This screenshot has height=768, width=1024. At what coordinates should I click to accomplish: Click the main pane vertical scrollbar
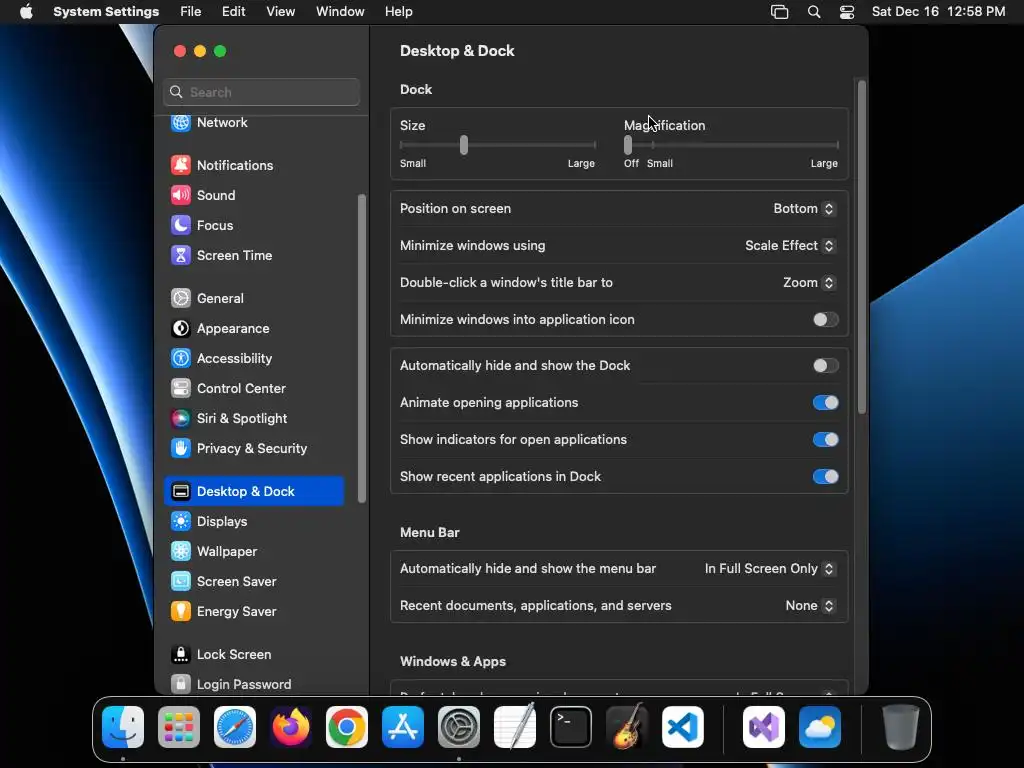862,247
